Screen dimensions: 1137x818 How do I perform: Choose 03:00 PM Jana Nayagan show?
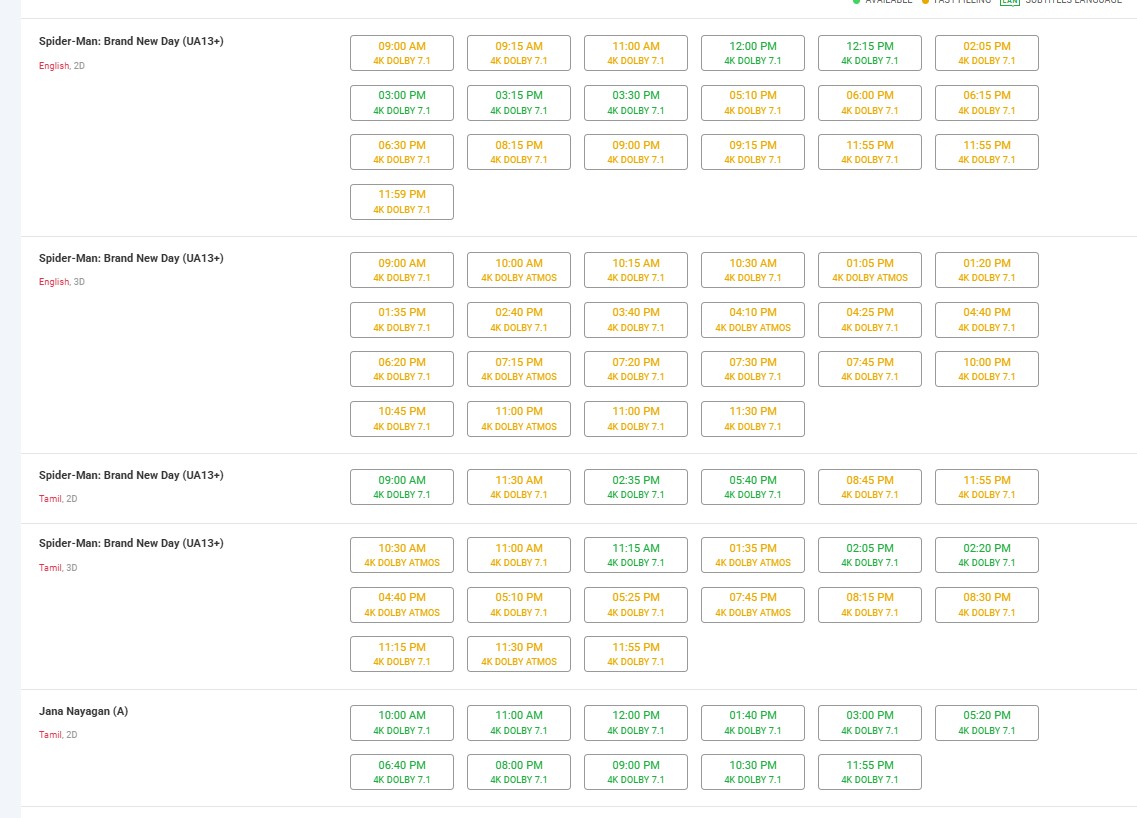[869, 723]
